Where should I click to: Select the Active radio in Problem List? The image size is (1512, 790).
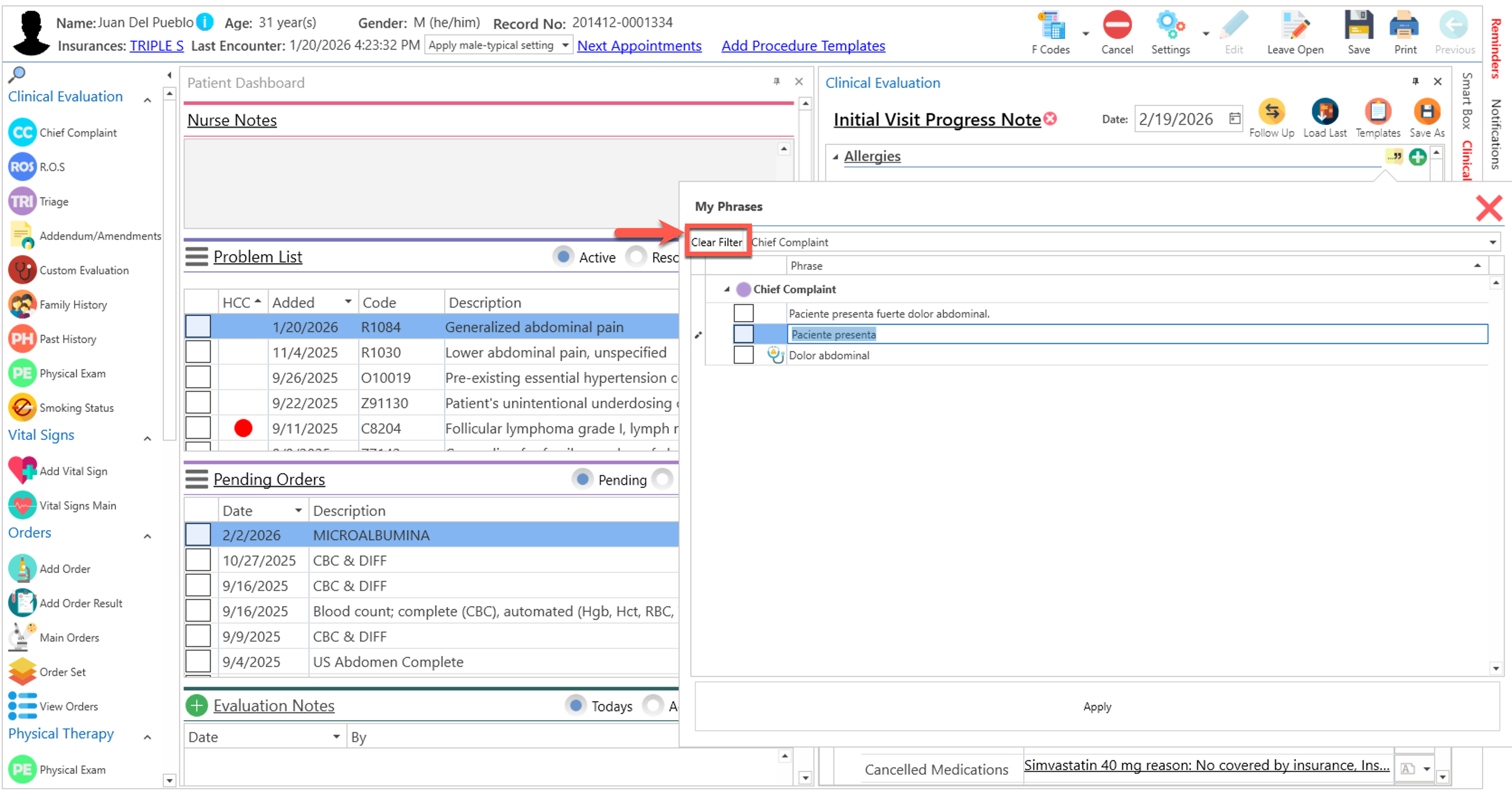[x=563, y=257]
